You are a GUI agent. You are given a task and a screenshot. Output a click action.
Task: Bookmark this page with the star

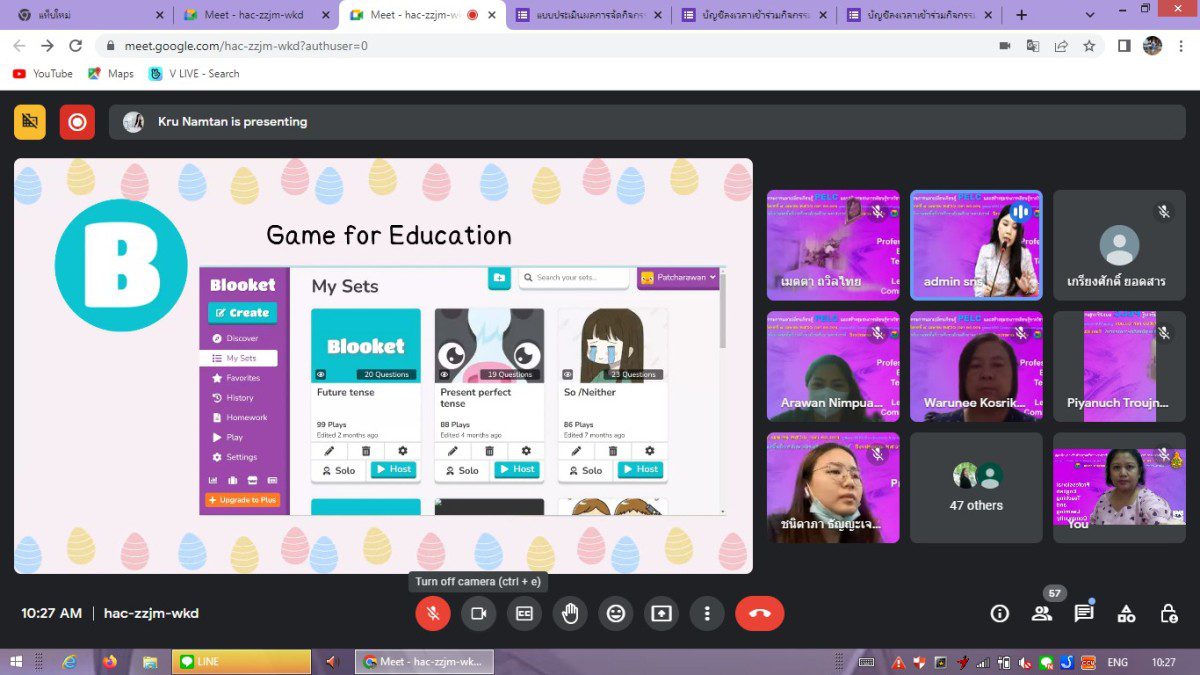(x=1089, y=46)
